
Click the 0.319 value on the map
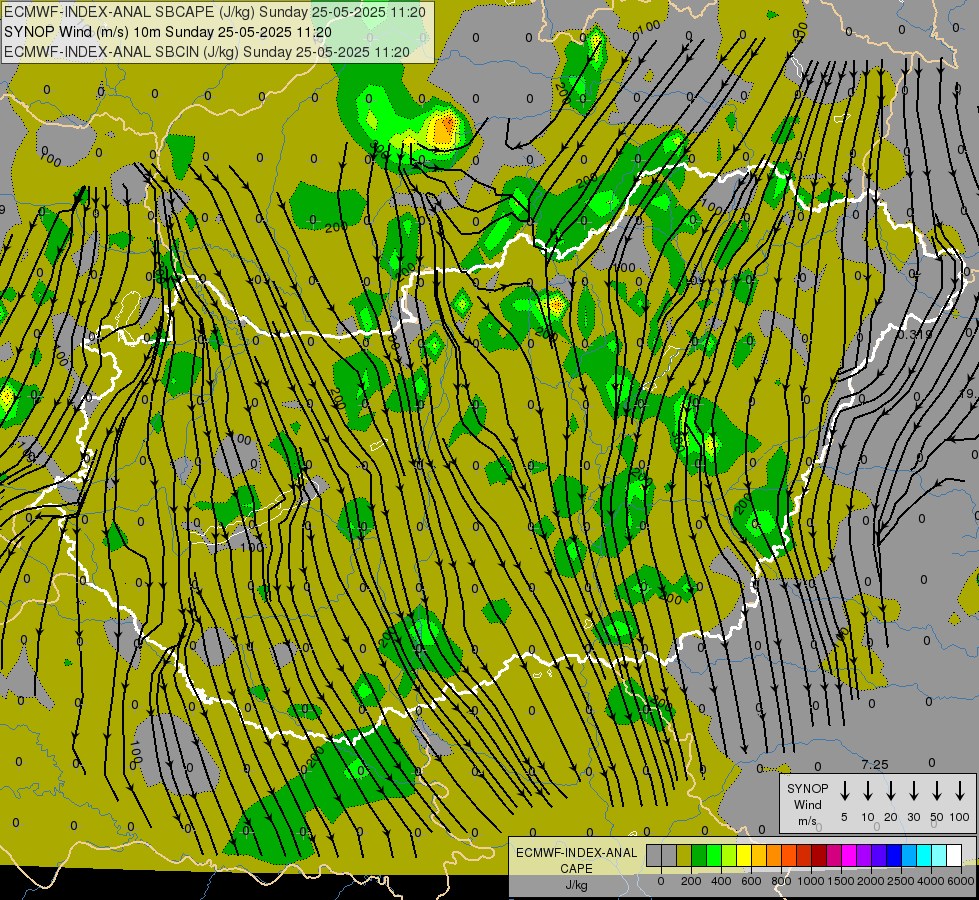tap(915, 335)
